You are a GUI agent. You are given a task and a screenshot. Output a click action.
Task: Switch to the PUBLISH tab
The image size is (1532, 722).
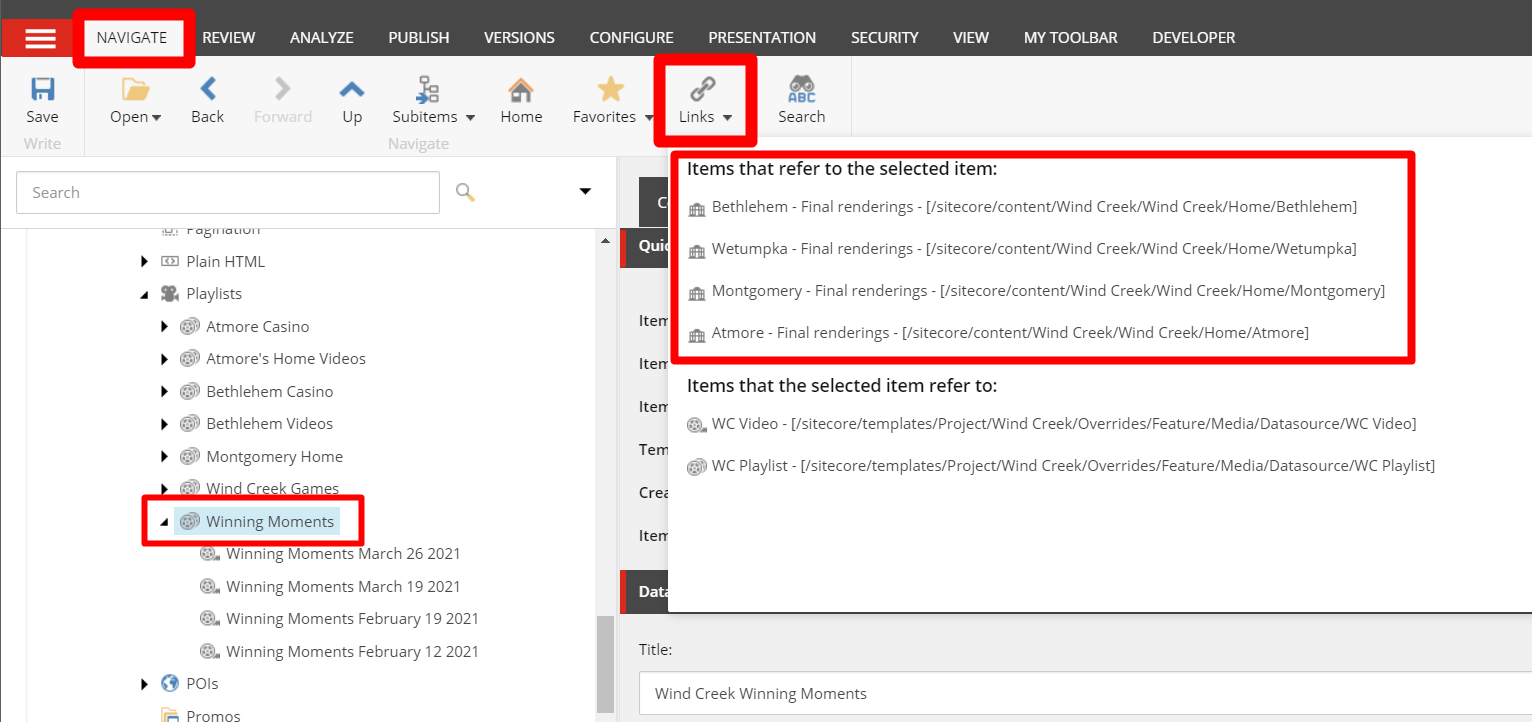[419, 38]
